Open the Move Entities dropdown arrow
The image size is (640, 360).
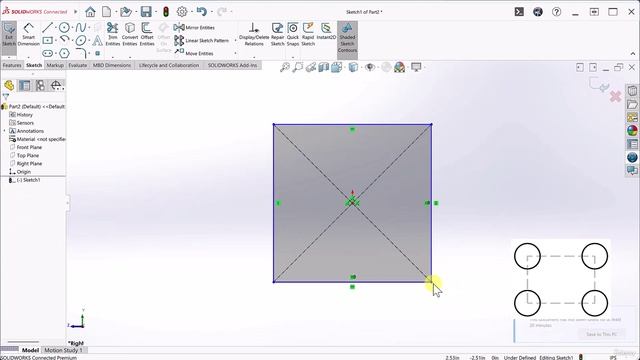[x=235, y=53]
